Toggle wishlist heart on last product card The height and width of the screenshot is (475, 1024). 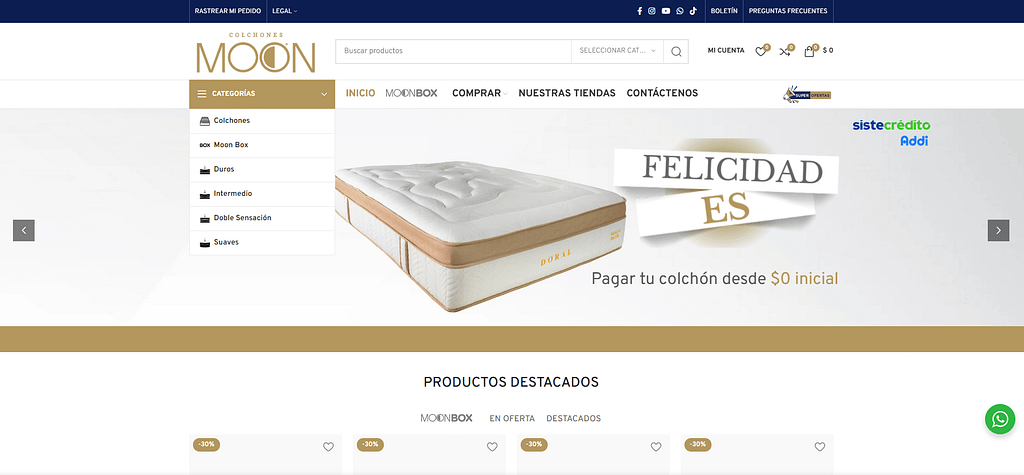click(820, 447)
